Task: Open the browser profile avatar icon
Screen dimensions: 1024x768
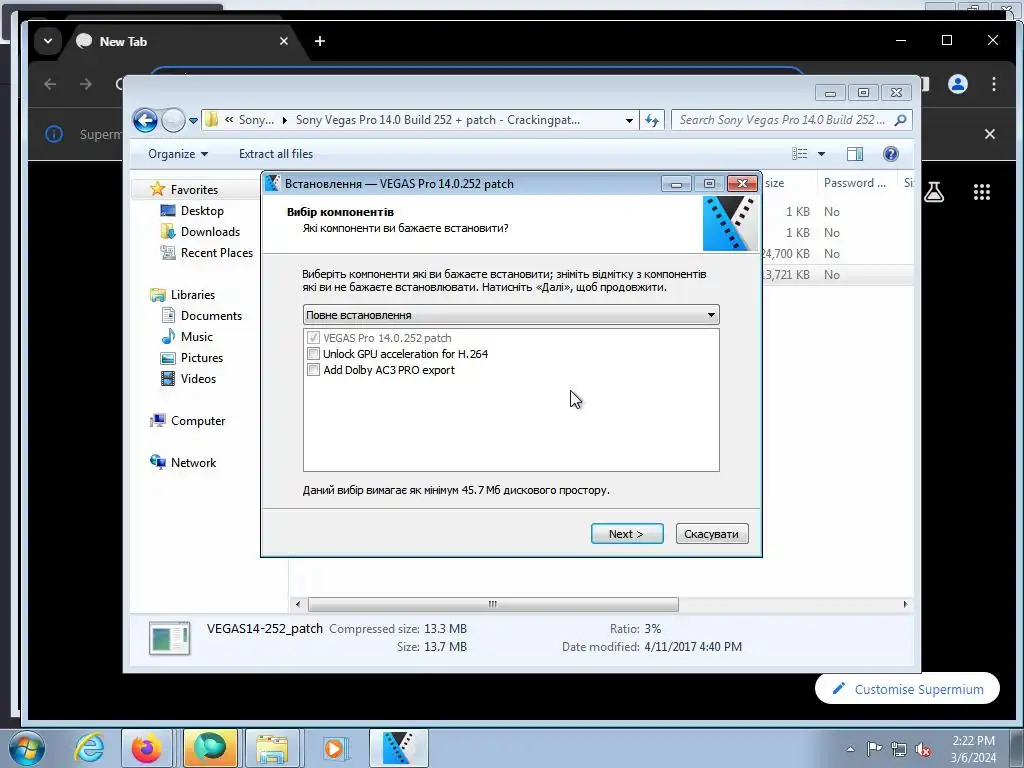Action: (x=957, y=84)
